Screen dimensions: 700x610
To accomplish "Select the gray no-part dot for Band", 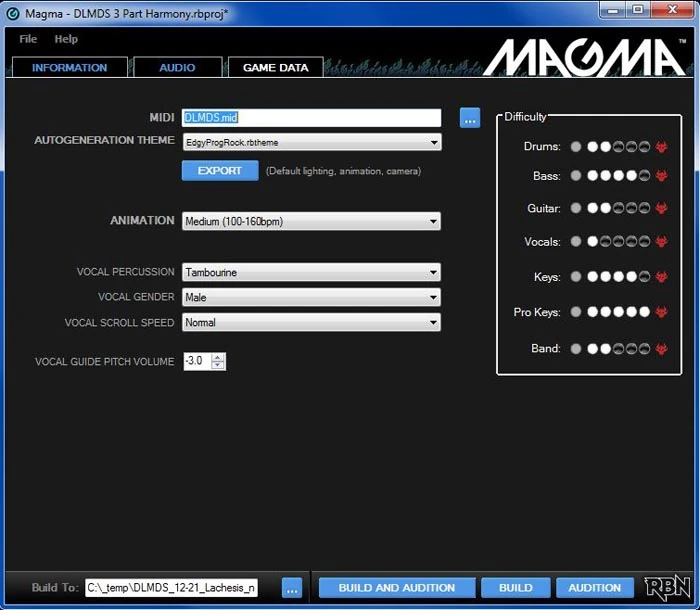I will pyautogui.click(x=576, y=348).
